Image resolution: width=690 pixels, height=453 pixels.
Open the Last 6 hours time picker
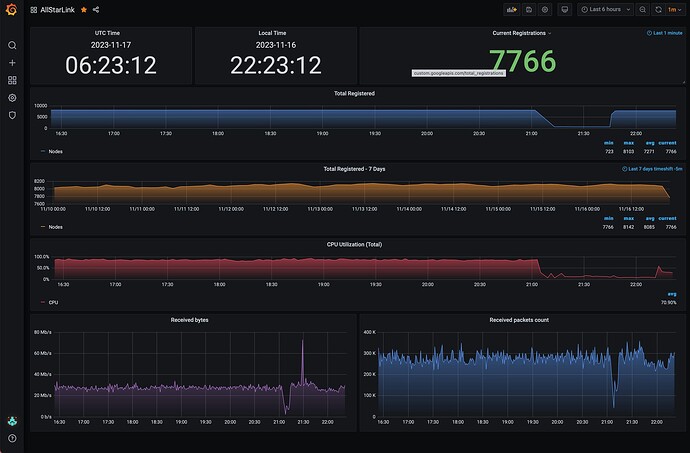(x=606, y=10)
